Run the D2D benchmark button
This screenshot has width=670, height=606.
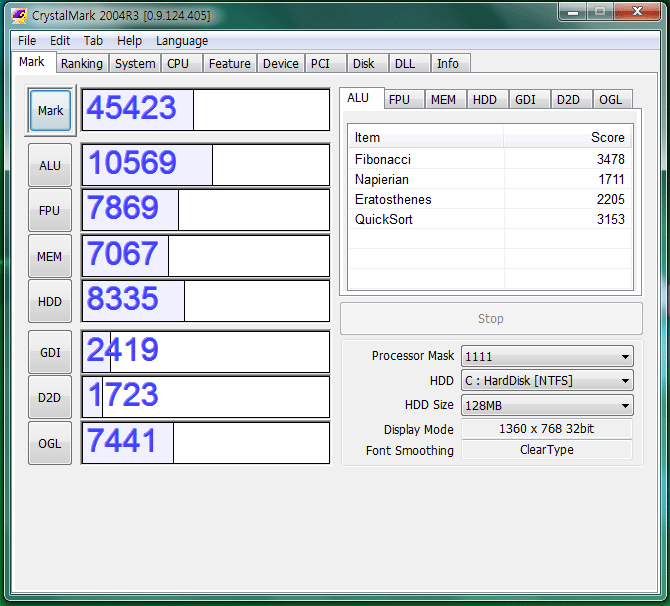pos(50,397)
